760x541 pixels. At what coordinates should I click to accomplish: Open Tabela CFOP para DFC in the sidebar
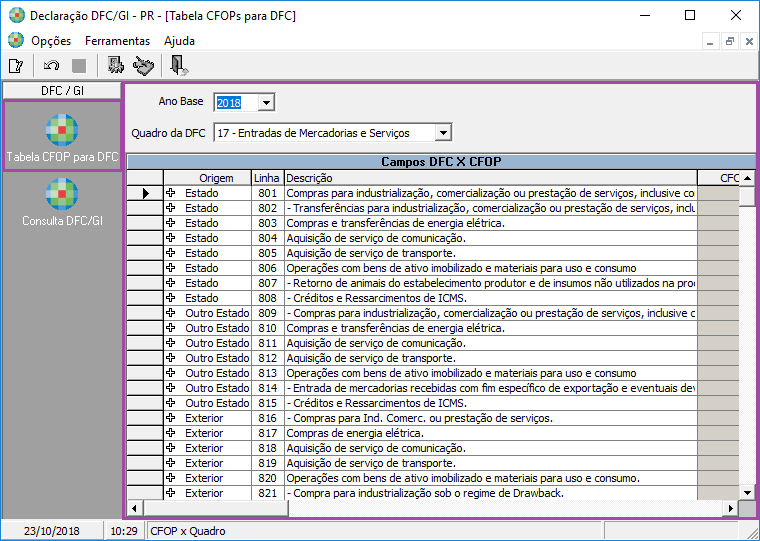(x=62, y=136)
